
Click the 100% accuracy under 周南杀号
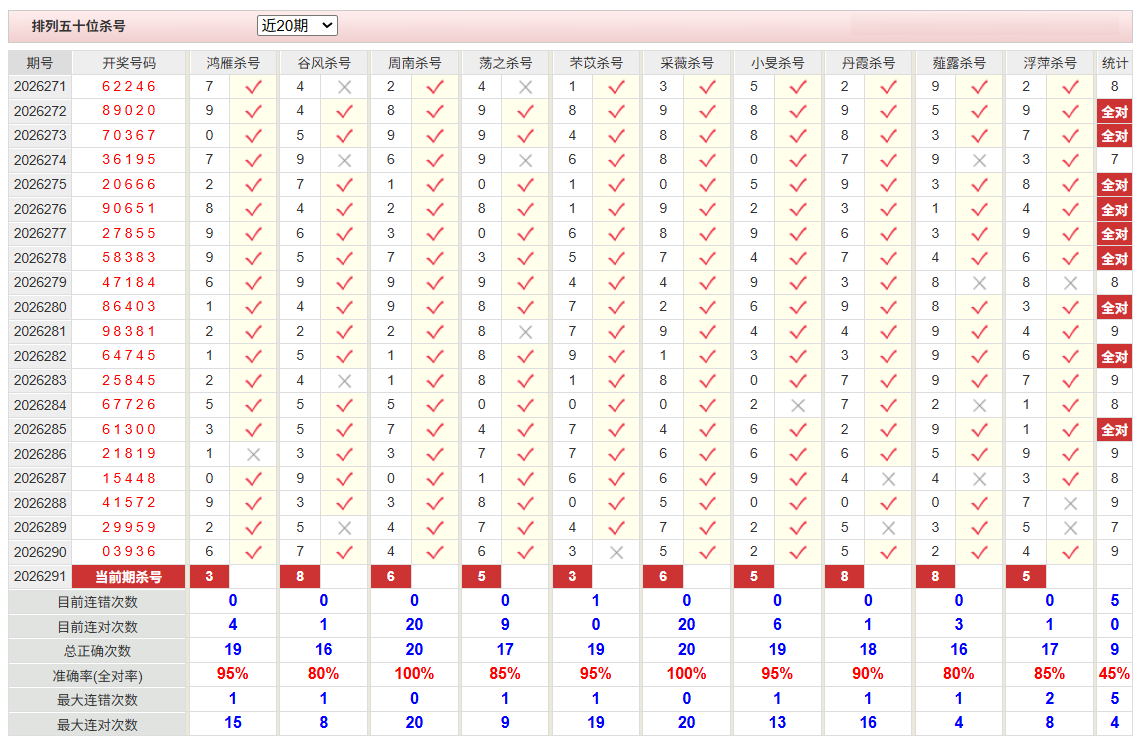414,674
